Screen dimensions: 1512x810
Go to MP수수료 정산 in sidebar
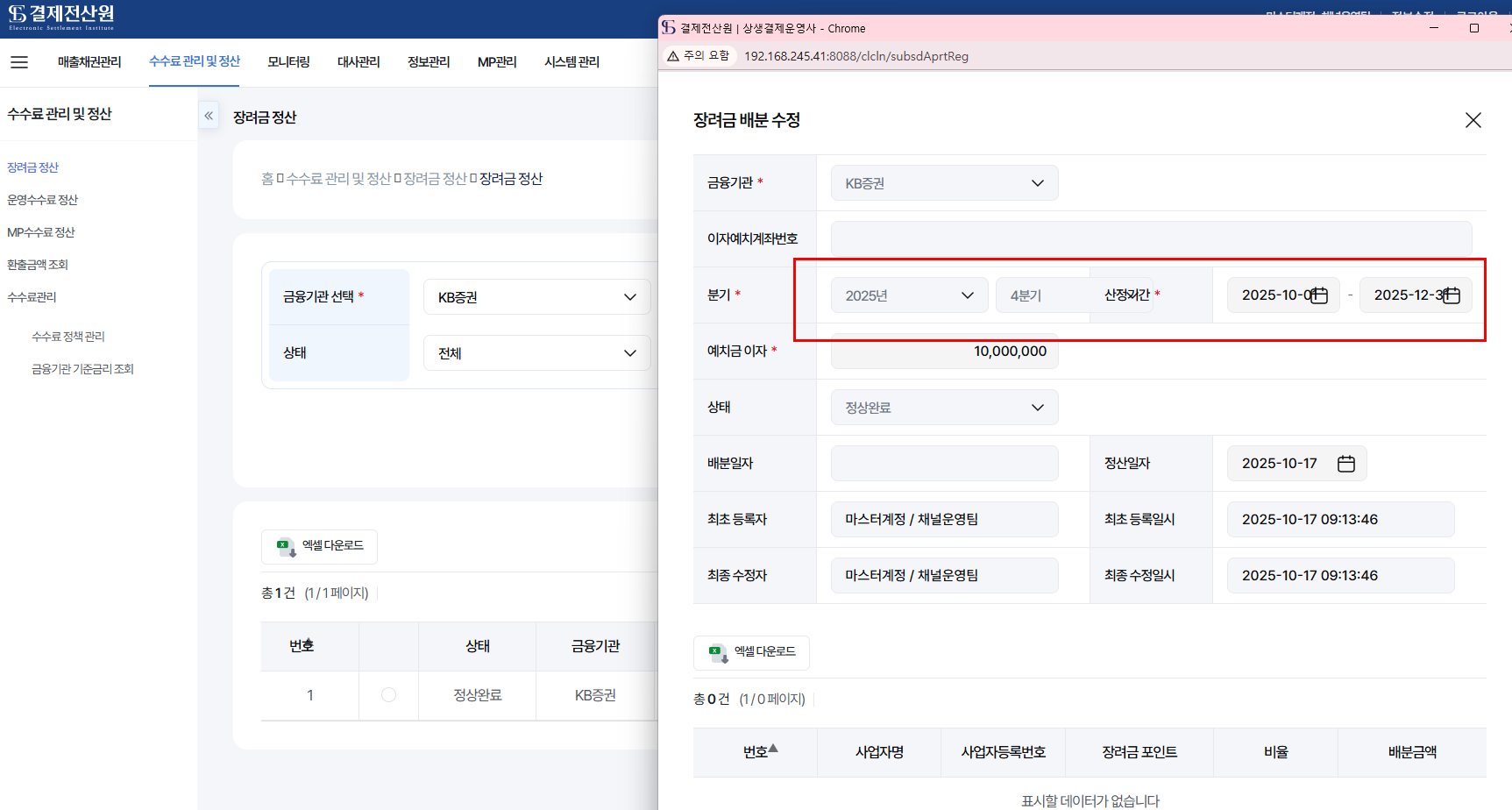[41, 232]
